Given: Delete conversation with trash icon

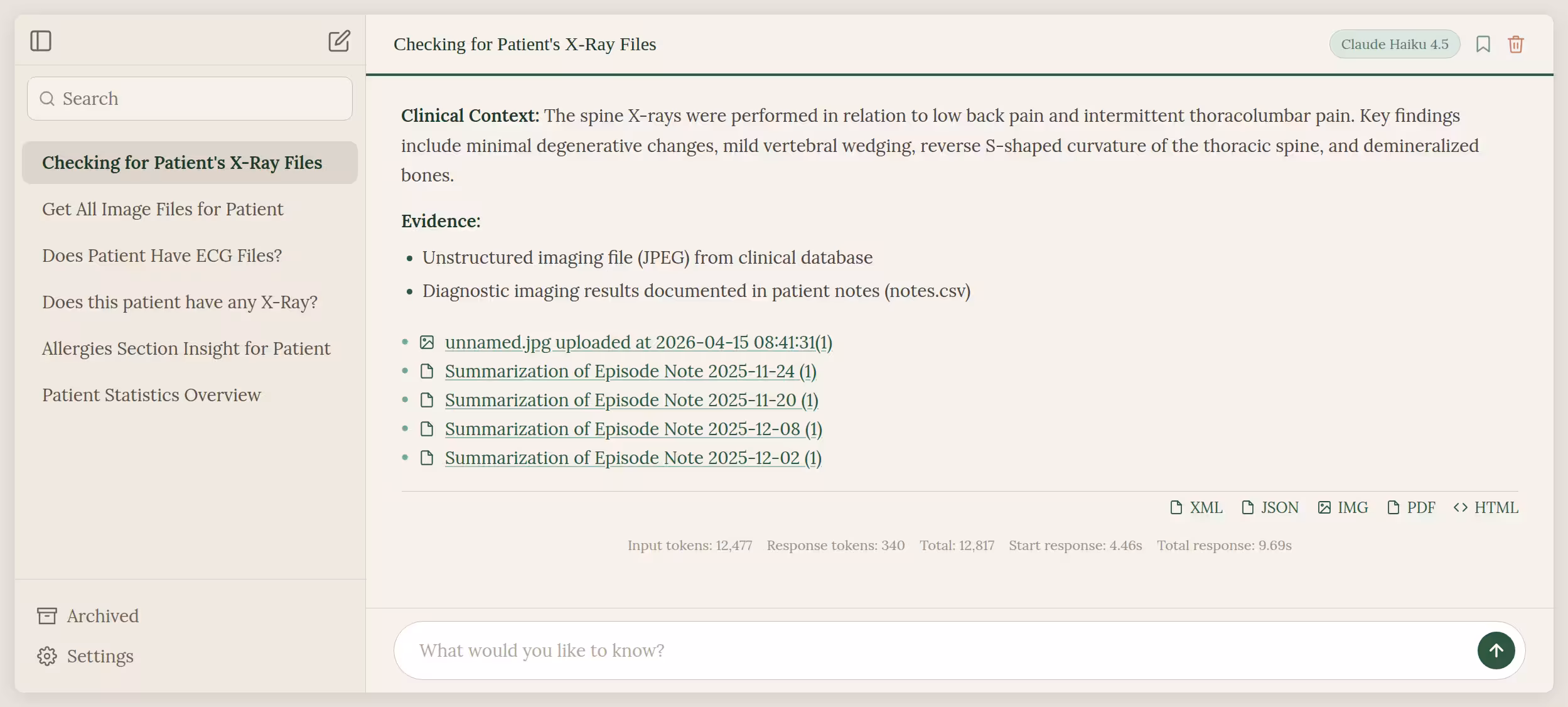Looking at the screenshot, I should [x=1516, y=45].
